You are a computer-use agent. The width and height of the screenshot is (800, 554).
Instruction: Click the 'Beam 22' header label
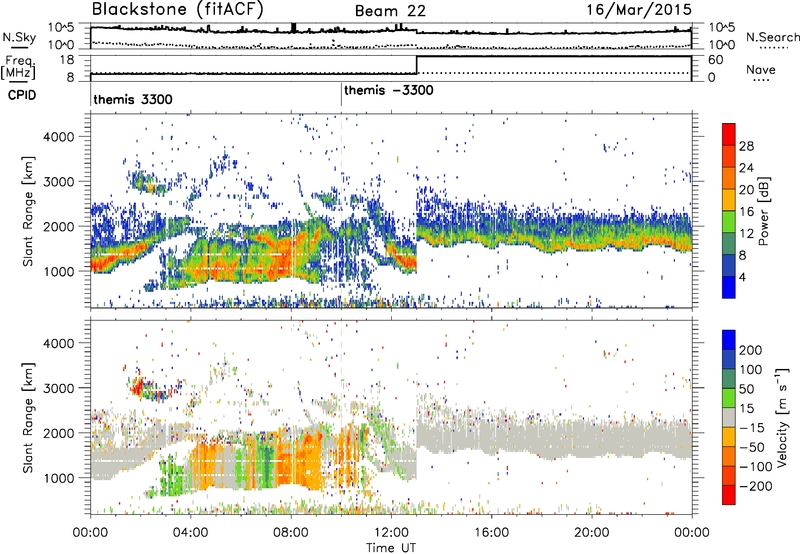[390, 11]
